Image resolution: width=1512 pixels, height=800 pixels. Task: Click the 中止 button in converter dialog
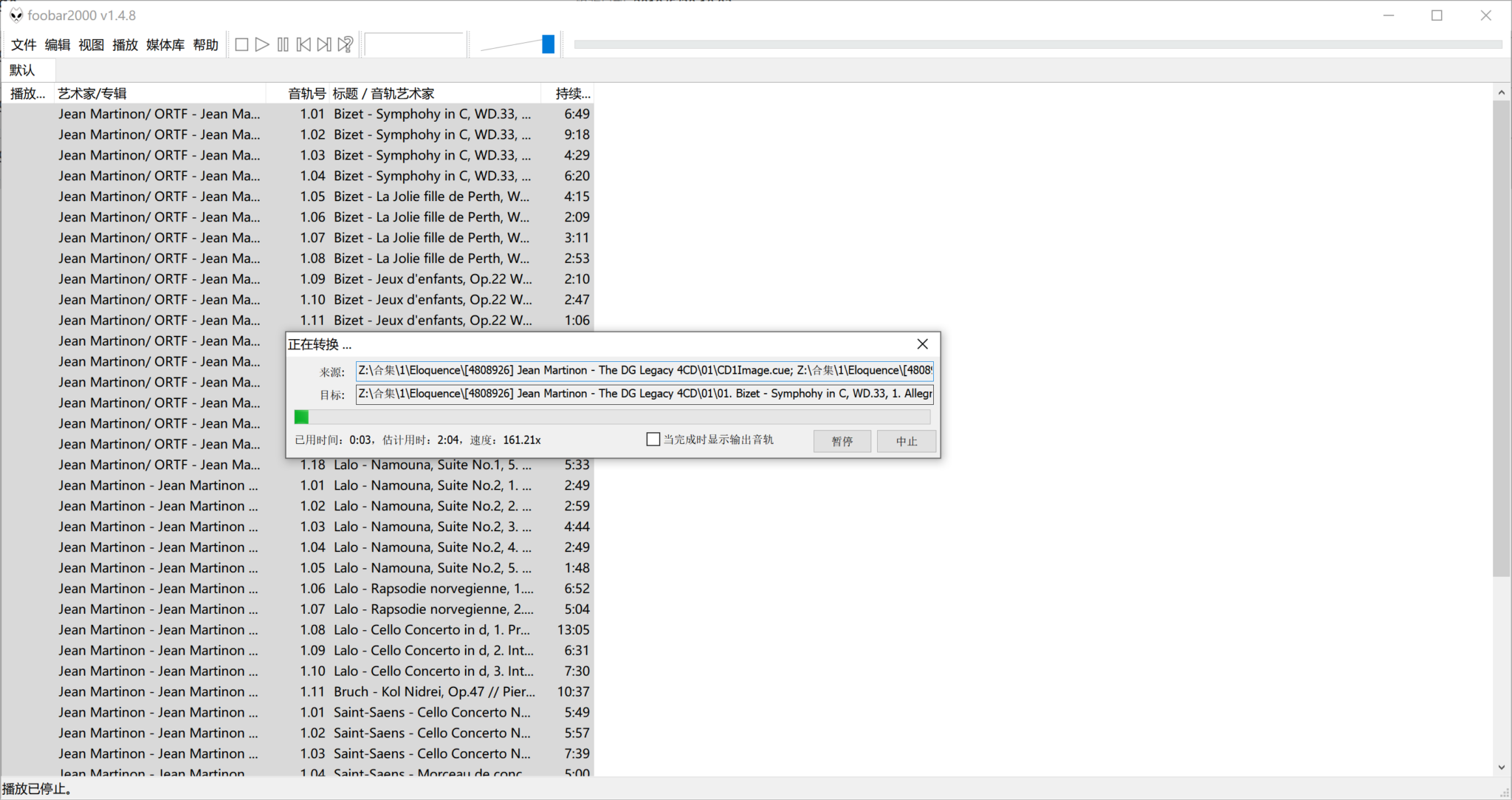[907, 441]
